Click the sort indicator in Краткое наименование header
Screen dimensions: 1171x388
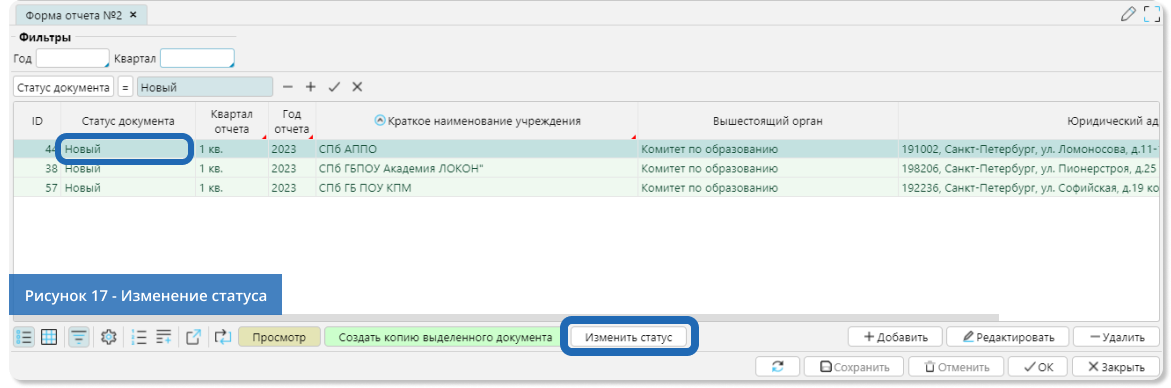click(x=379, y=119)
